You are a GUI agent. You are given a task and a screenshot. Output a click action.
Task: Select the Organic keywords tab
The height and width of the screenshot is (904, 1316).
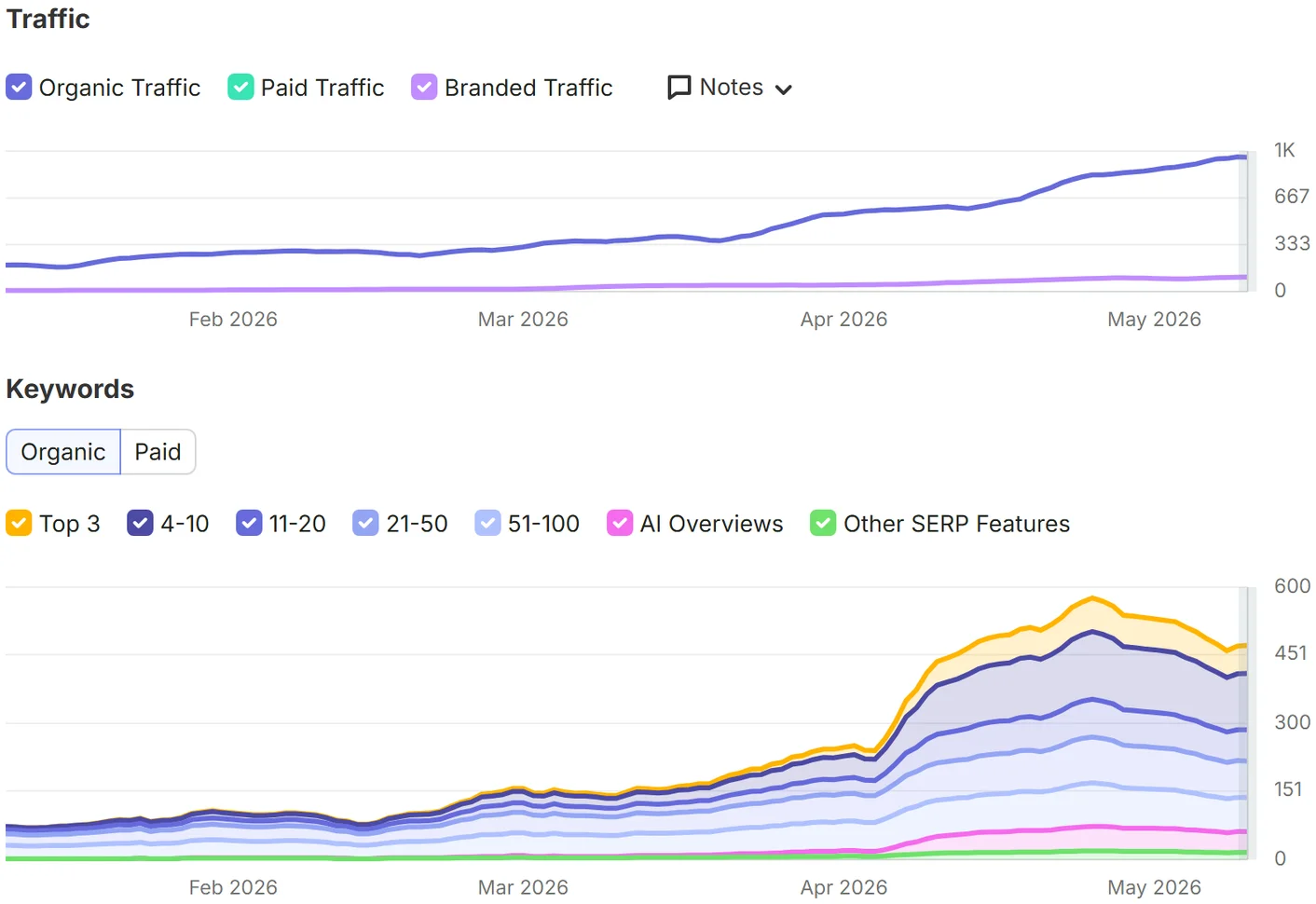(x=63, y=452)
